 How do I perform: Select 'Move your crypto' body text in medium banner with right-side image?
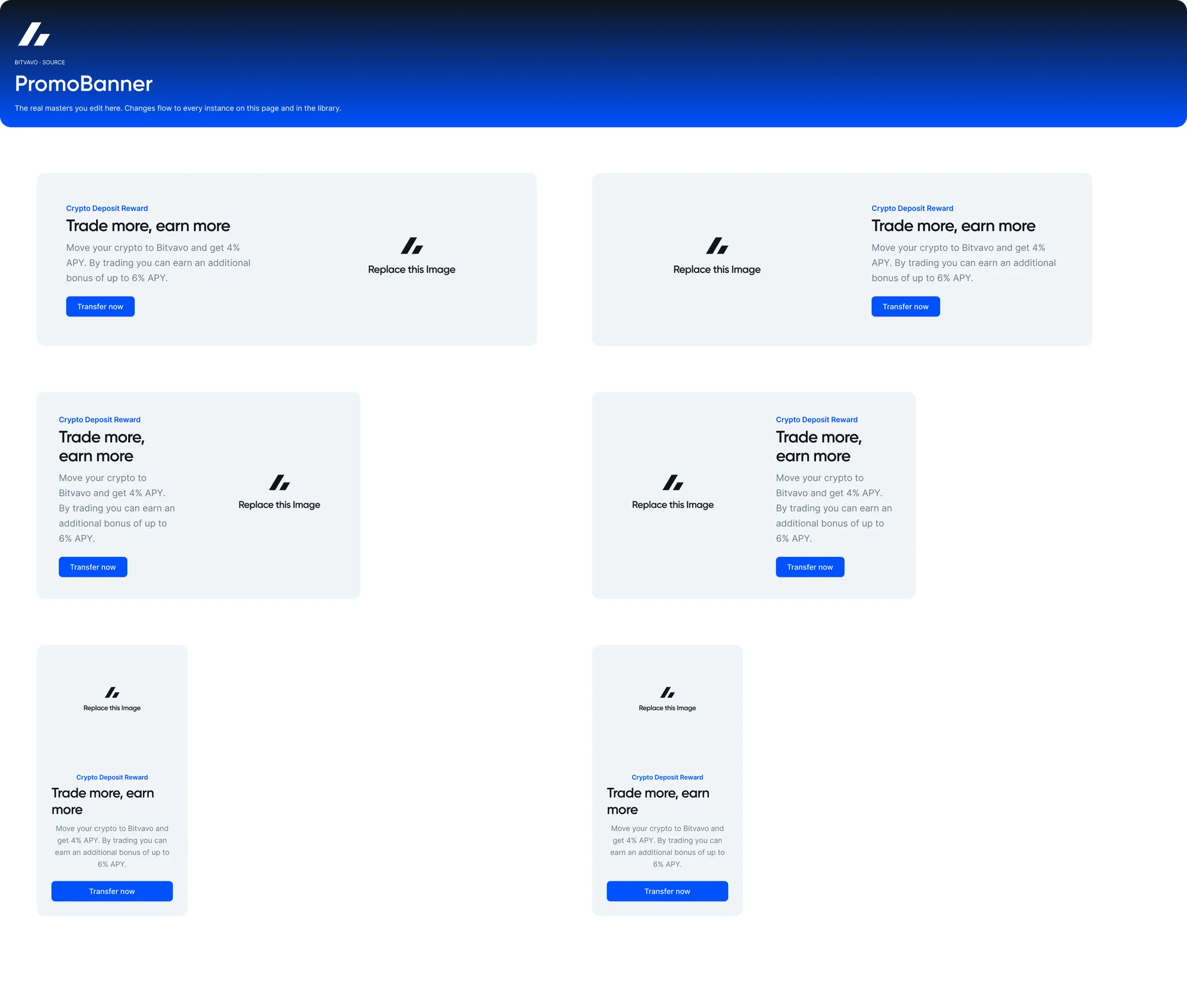point(117,508)
